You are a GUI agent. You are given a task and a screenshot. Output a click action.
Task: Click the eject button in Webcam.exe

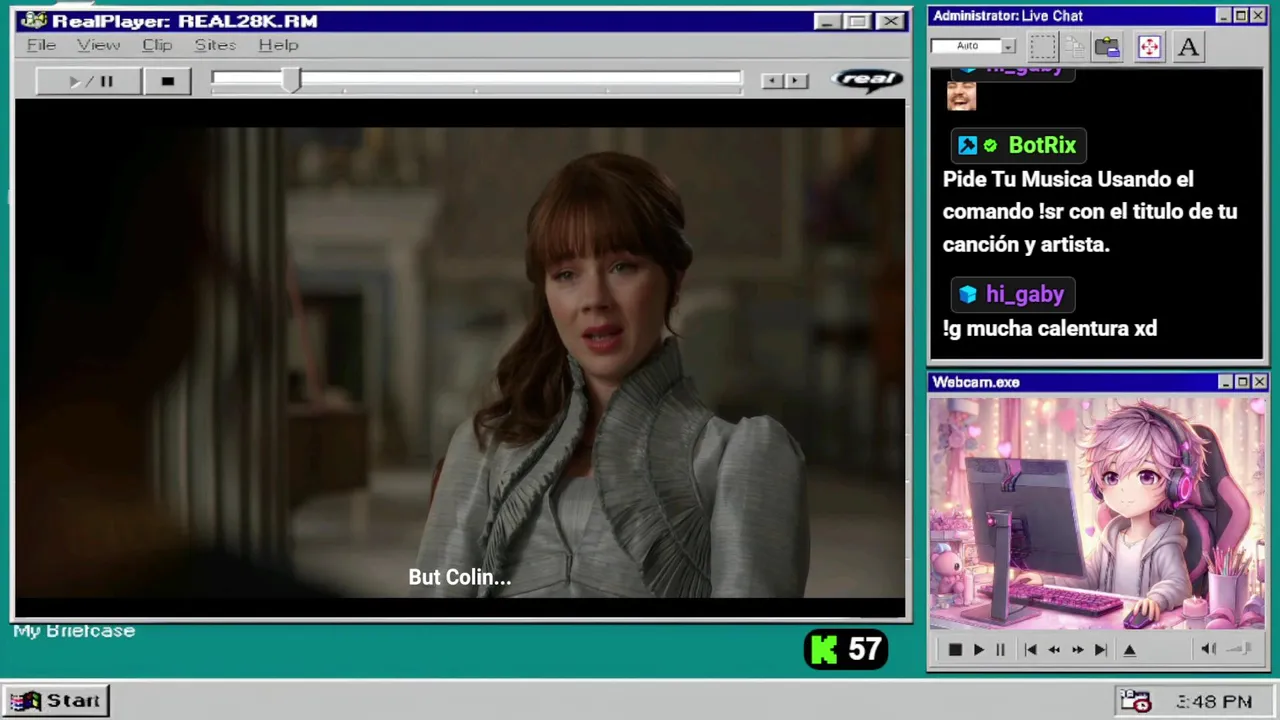(1130, 650)
